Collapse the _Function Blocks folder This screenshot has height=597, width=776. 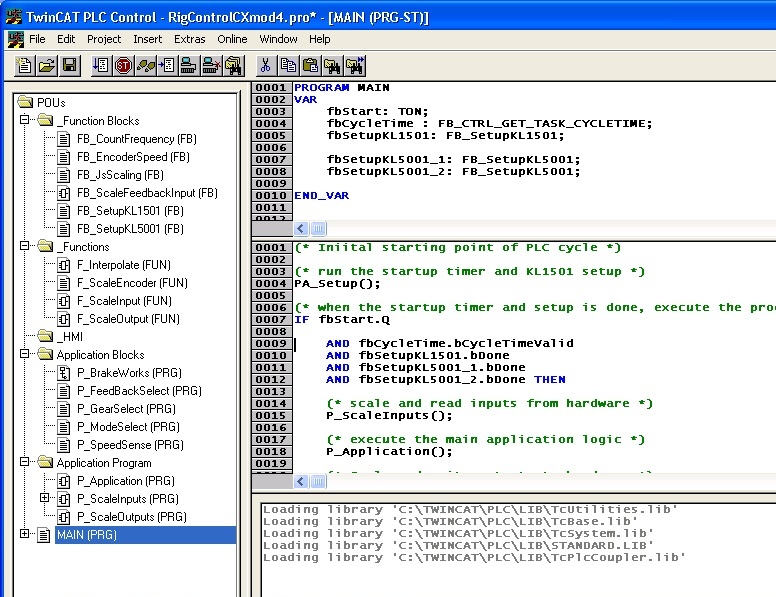tap(24, 119)
